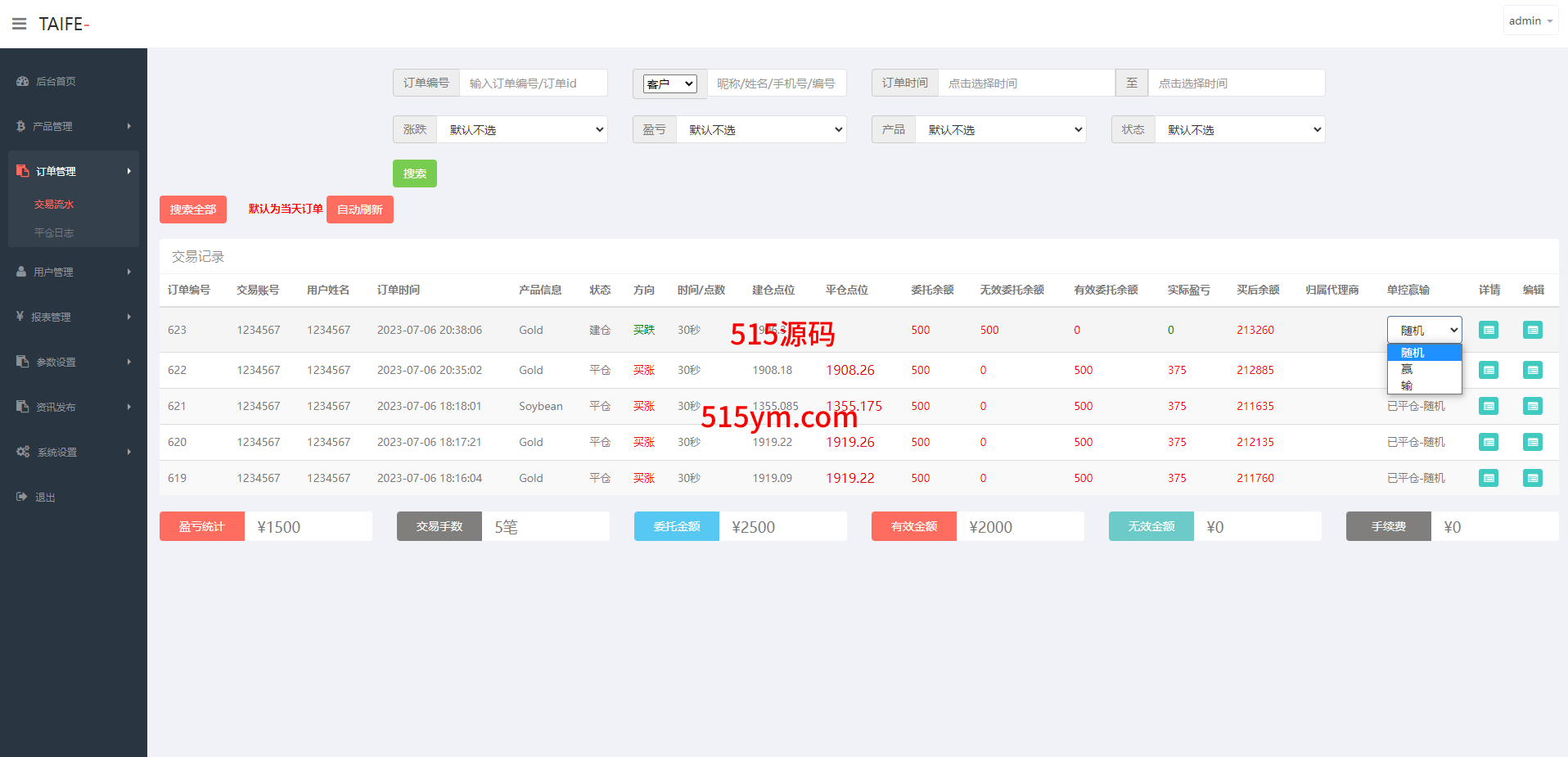The image size is (1568, 757).
Task: Expand the 状态 filter dropdown
Action: [x=1239, y=129]
